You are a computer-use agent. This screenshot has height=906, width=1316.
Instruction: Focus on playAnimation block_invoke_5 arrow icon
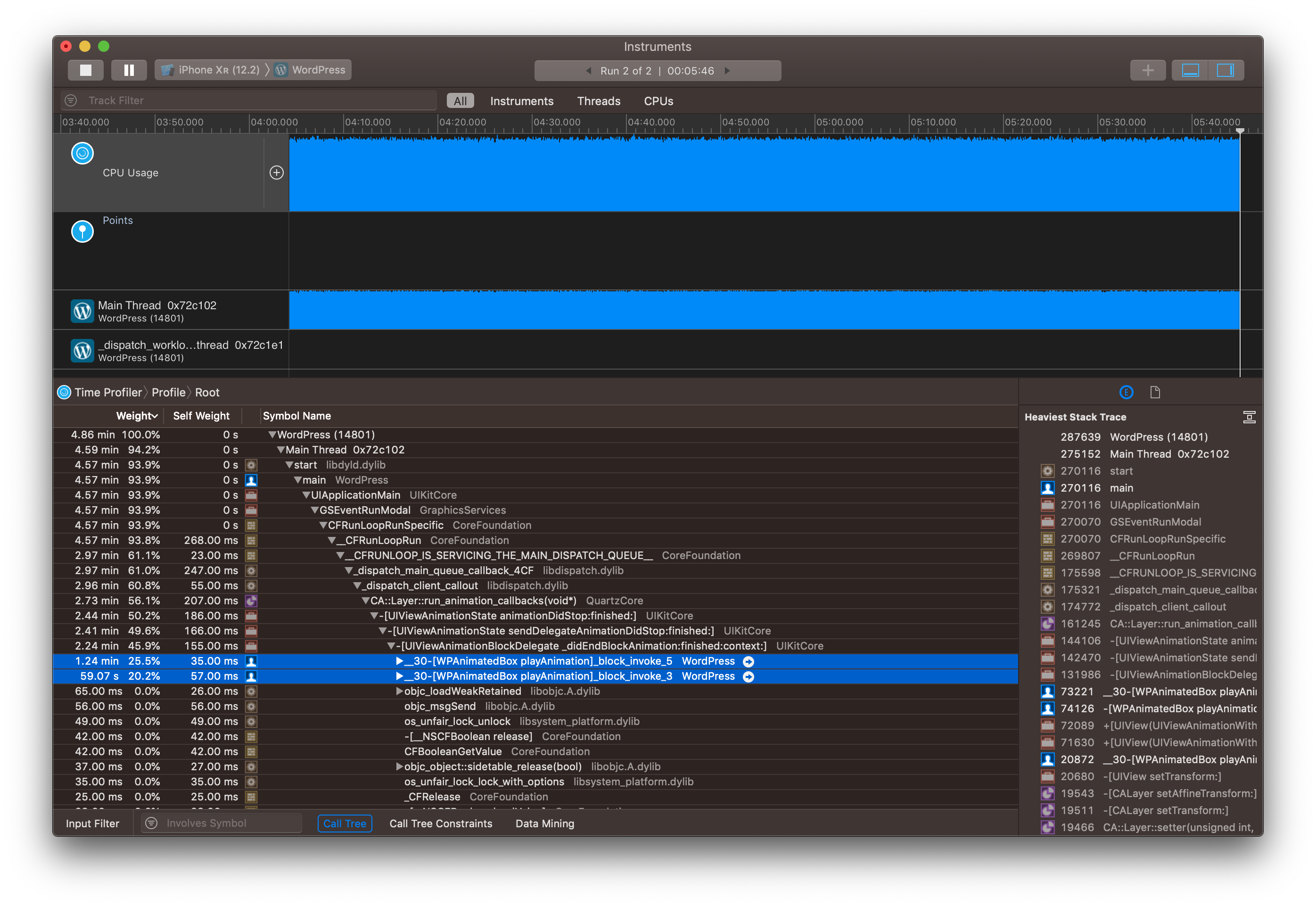coord(748,661)
